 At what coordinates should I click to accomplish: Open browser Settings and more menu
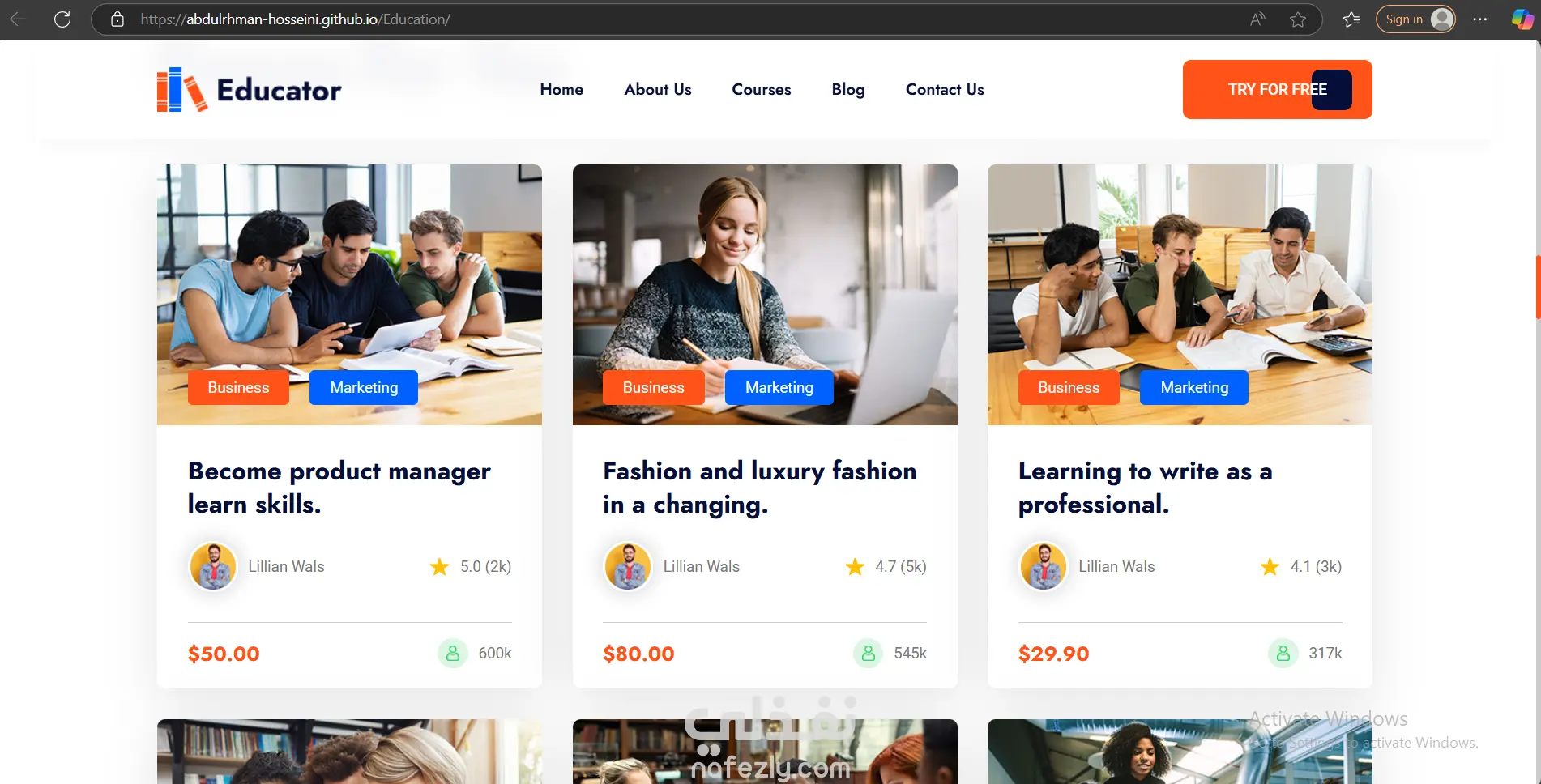(x=1480, y=19)
